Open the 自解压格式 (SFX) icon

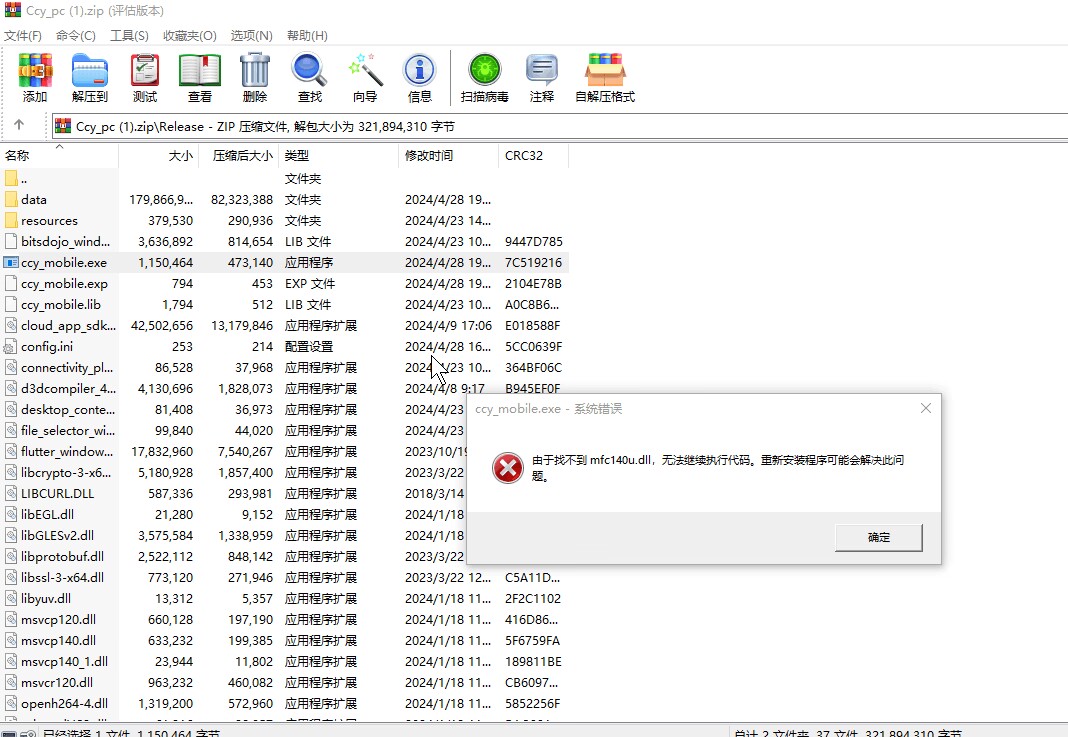coord(605,78)
